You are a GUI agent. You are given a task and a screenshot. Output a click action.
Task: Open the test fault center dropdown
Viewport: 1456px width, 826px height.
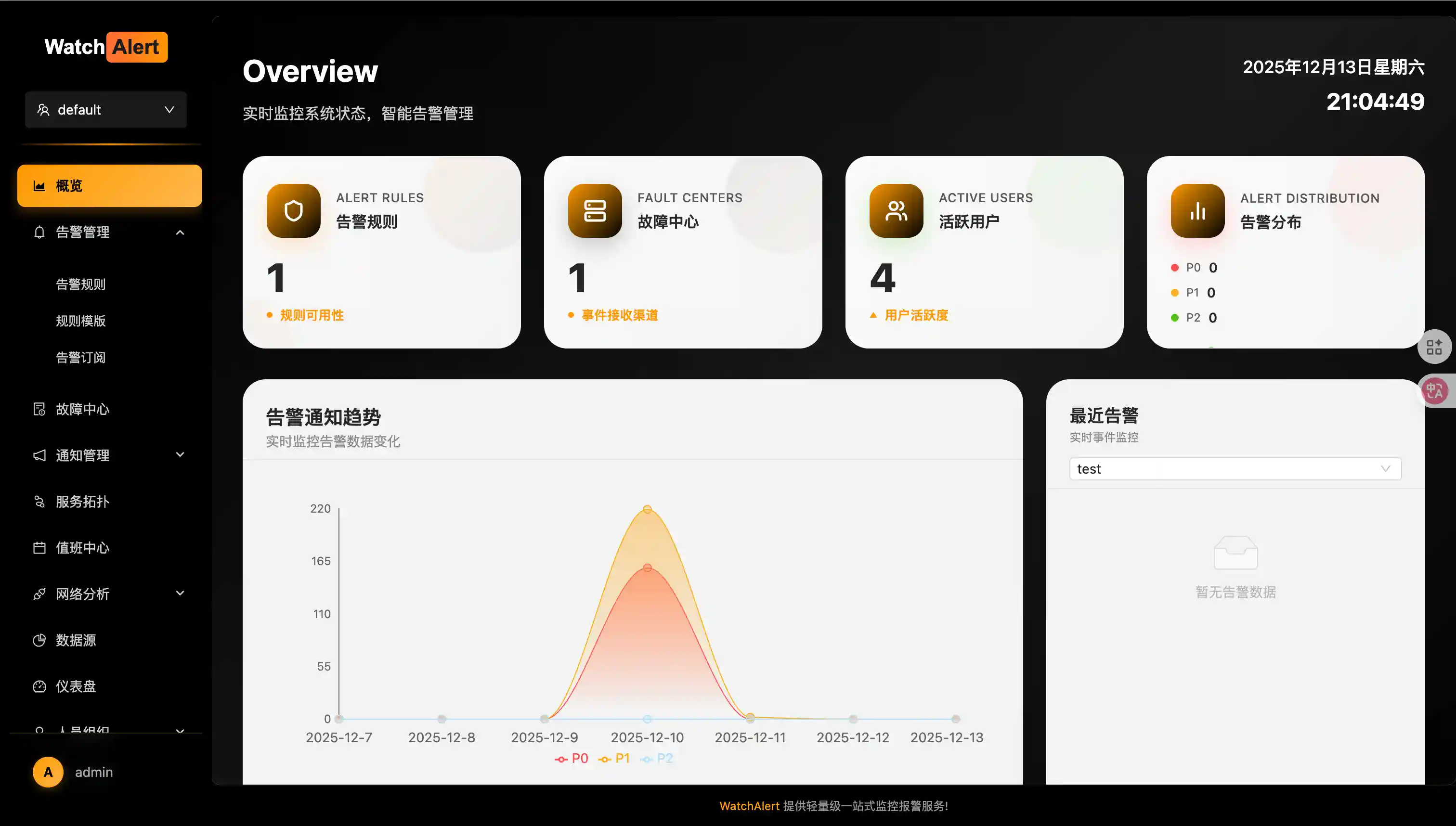(1235, 469)
